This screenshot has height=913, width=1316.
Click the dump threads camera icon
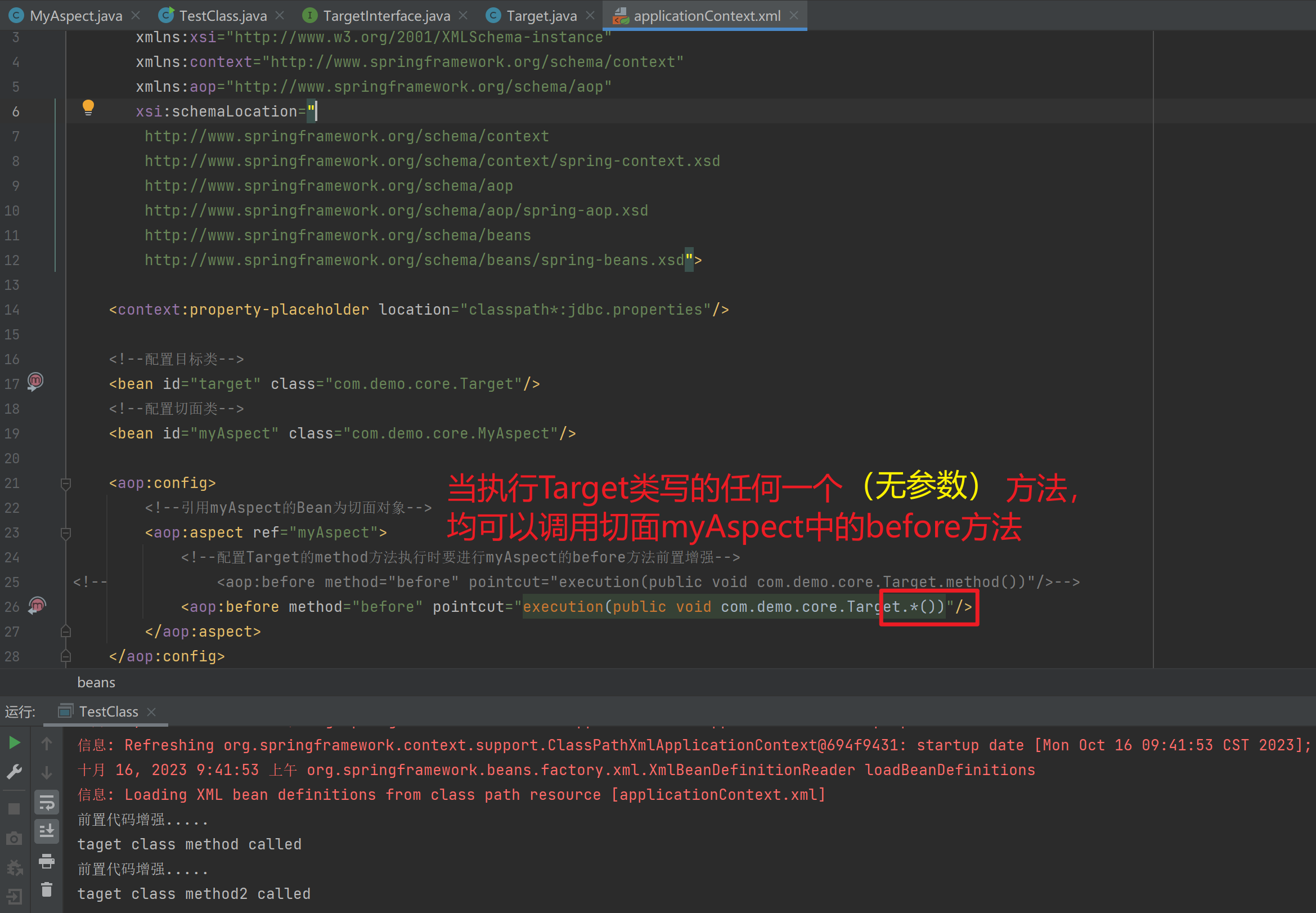point(15,839)
